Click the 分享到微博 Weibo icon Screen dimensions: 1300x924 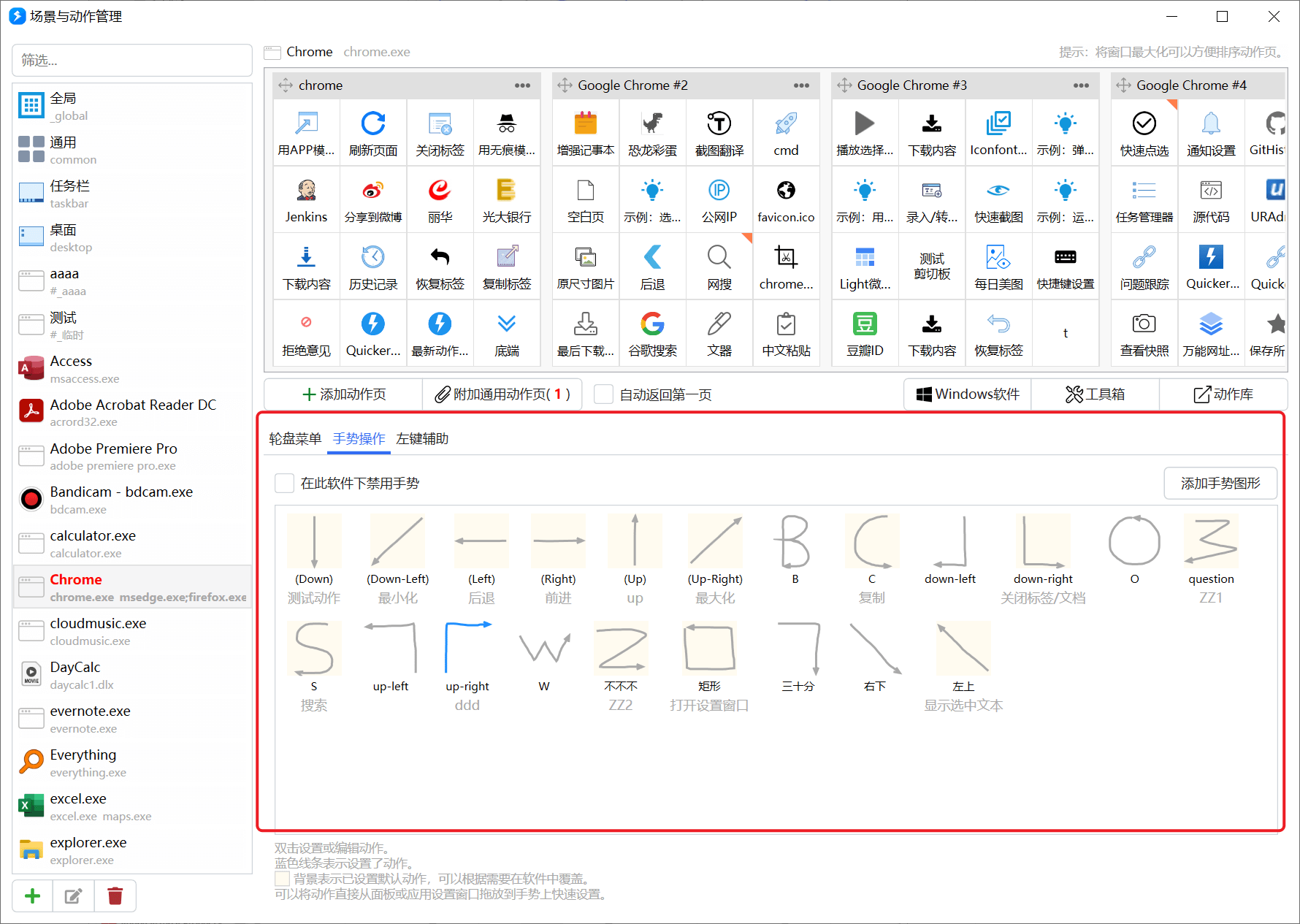click(373, 191)
